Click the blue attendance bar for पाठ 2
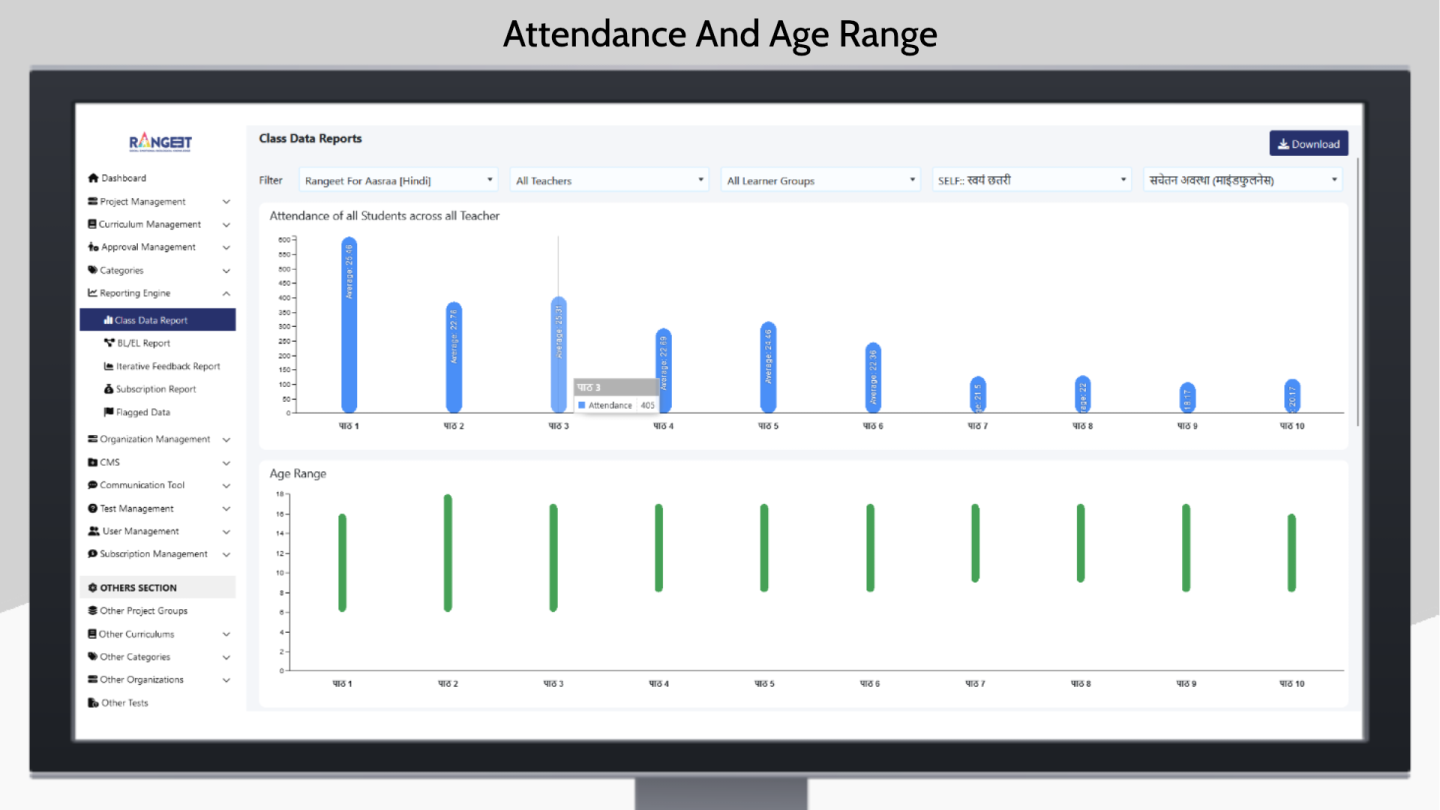Viewport: 1440px width, 810px height. (454, 357)
